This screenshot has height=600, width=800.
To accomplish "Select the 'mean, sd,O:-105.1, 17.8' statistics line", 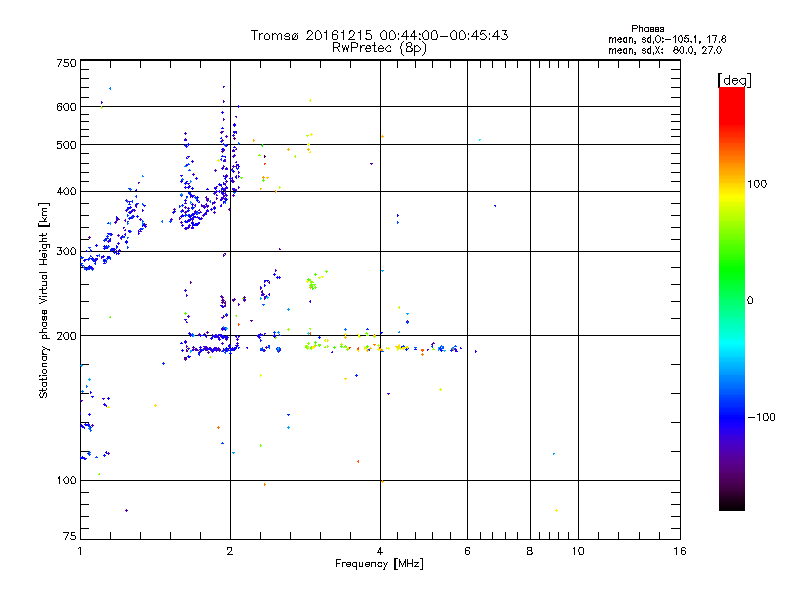I will click(667, 39).
